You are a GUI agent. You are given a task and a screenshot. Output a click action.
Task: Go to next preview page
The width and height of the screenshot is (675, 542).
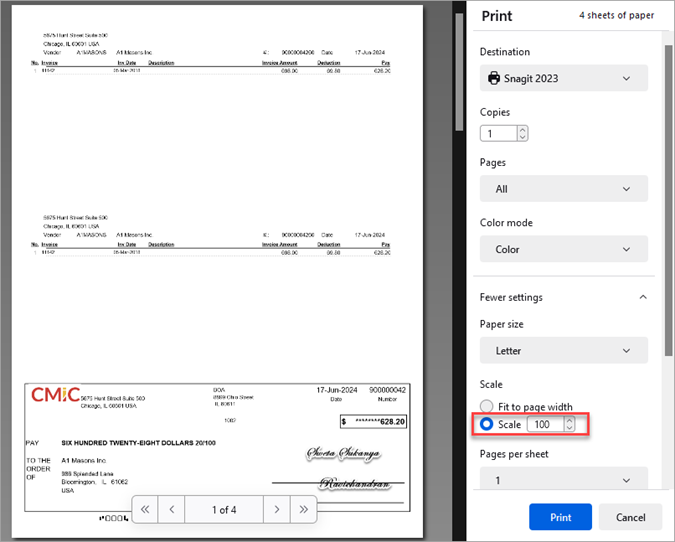[x=277, y=510]
